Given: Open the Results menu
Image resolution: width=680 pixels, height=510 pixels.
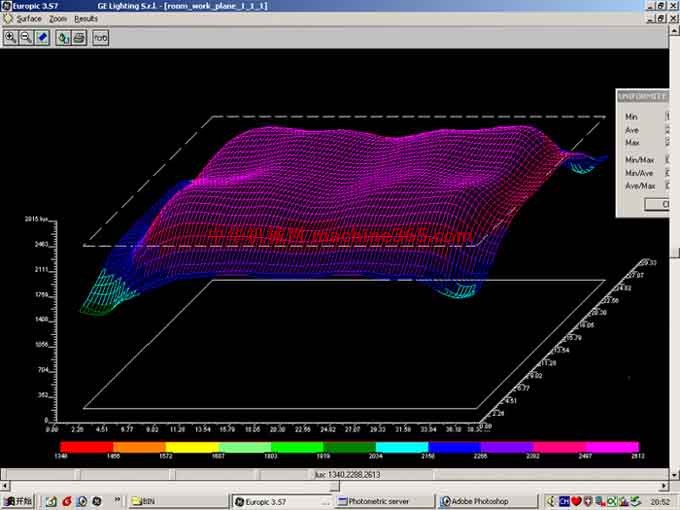Looking at the screenshot, I should click(86, 19).
